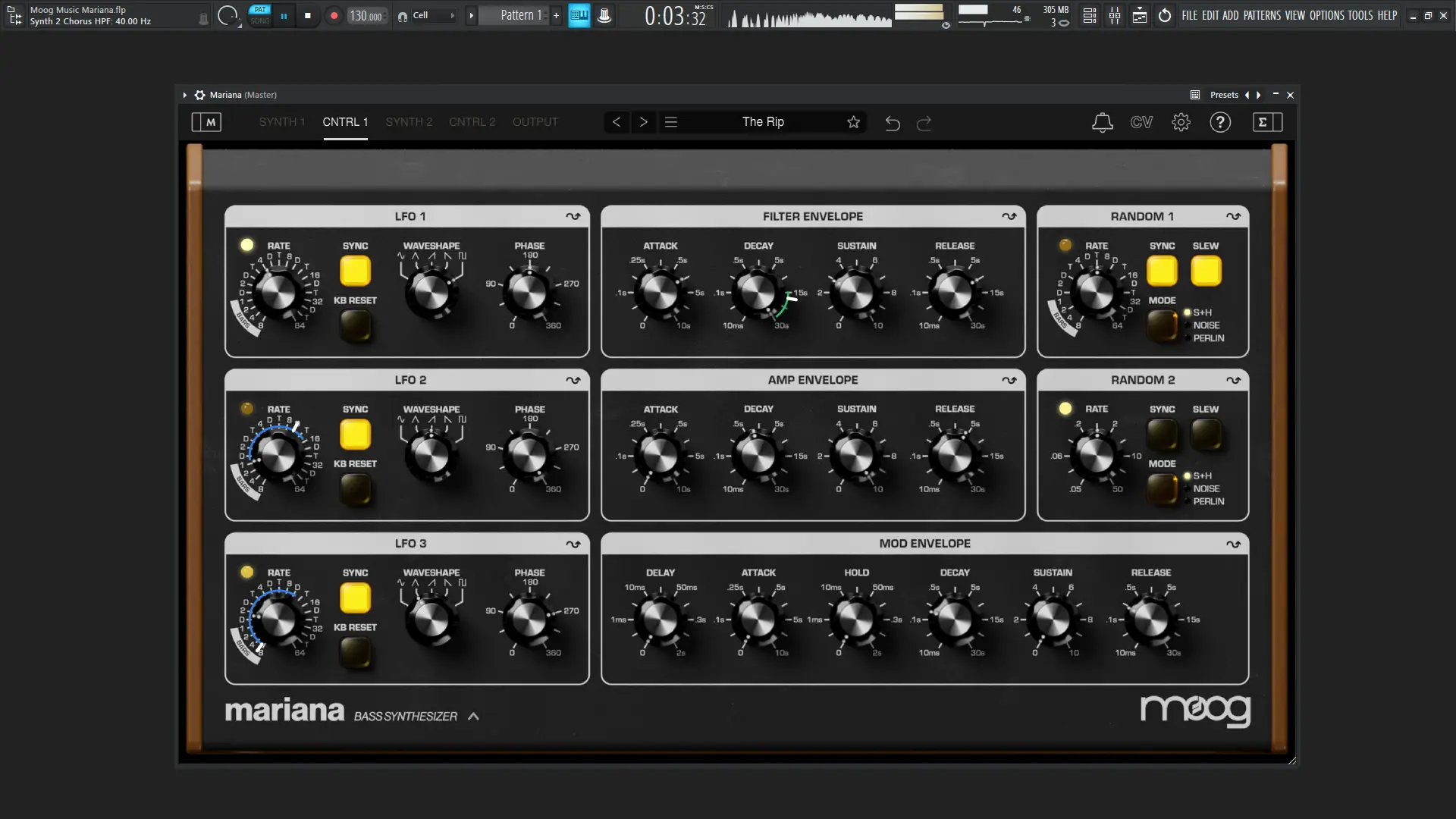Click the help question mark icon
Viewport: 1456px width, 819px height.
tap(1220, 122)
